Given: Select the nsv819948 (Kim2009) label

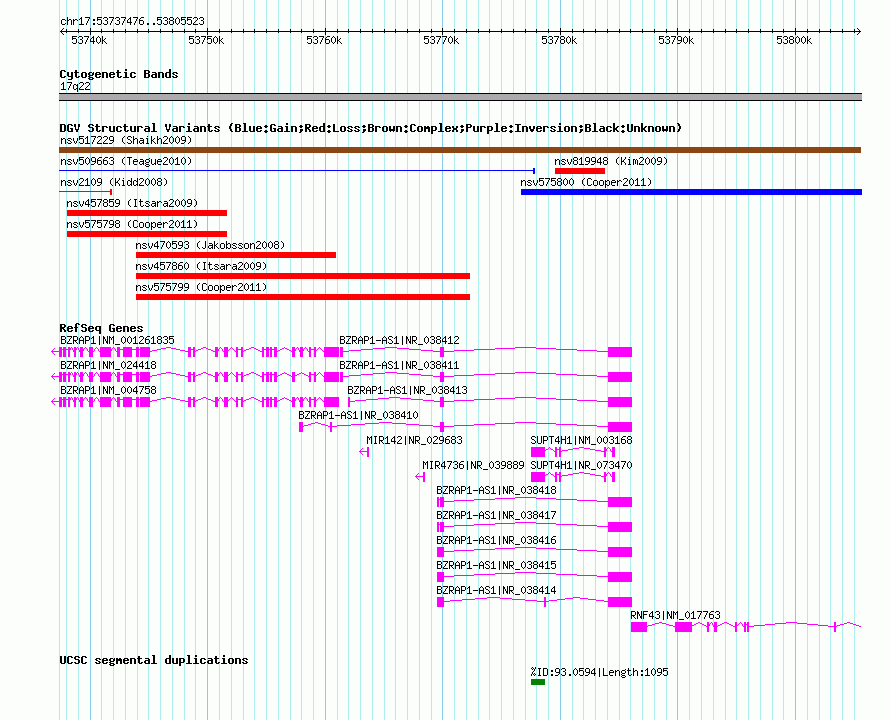Looking at the screenshot, I should 611,161.
